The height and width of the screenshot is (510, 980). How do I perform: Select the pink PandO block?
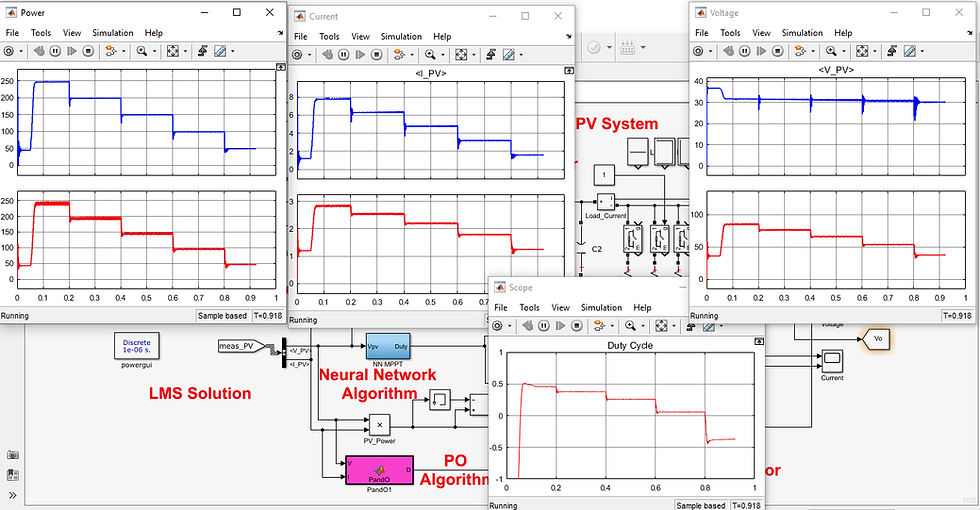[379, 470]
